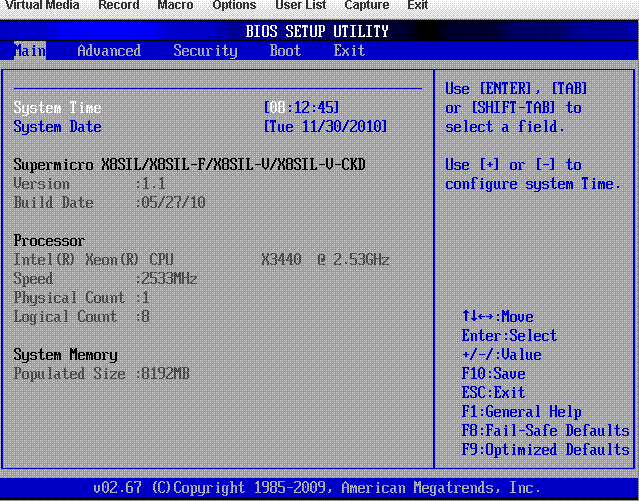639x501 pixels.
Task: Click the Processor heading
Action: coord(49,241)
